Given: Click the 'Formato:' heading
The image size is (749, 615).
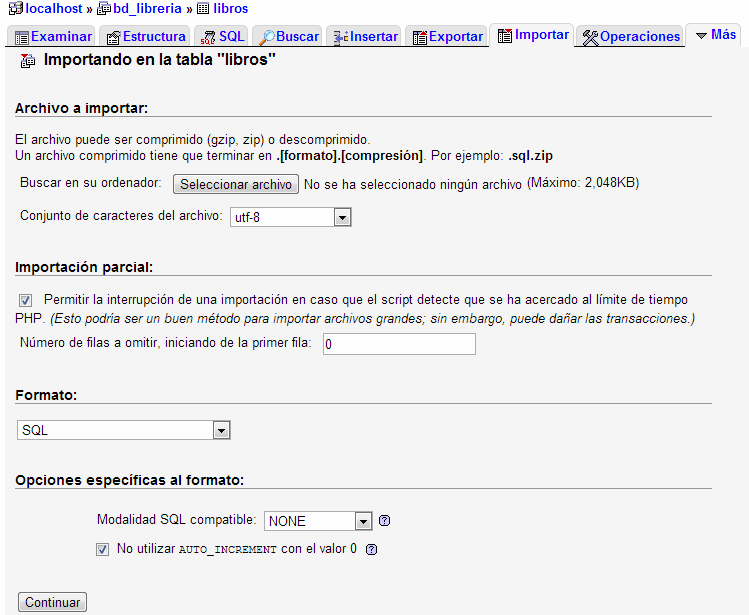Looking at the screenshot, I should (46, 395).
